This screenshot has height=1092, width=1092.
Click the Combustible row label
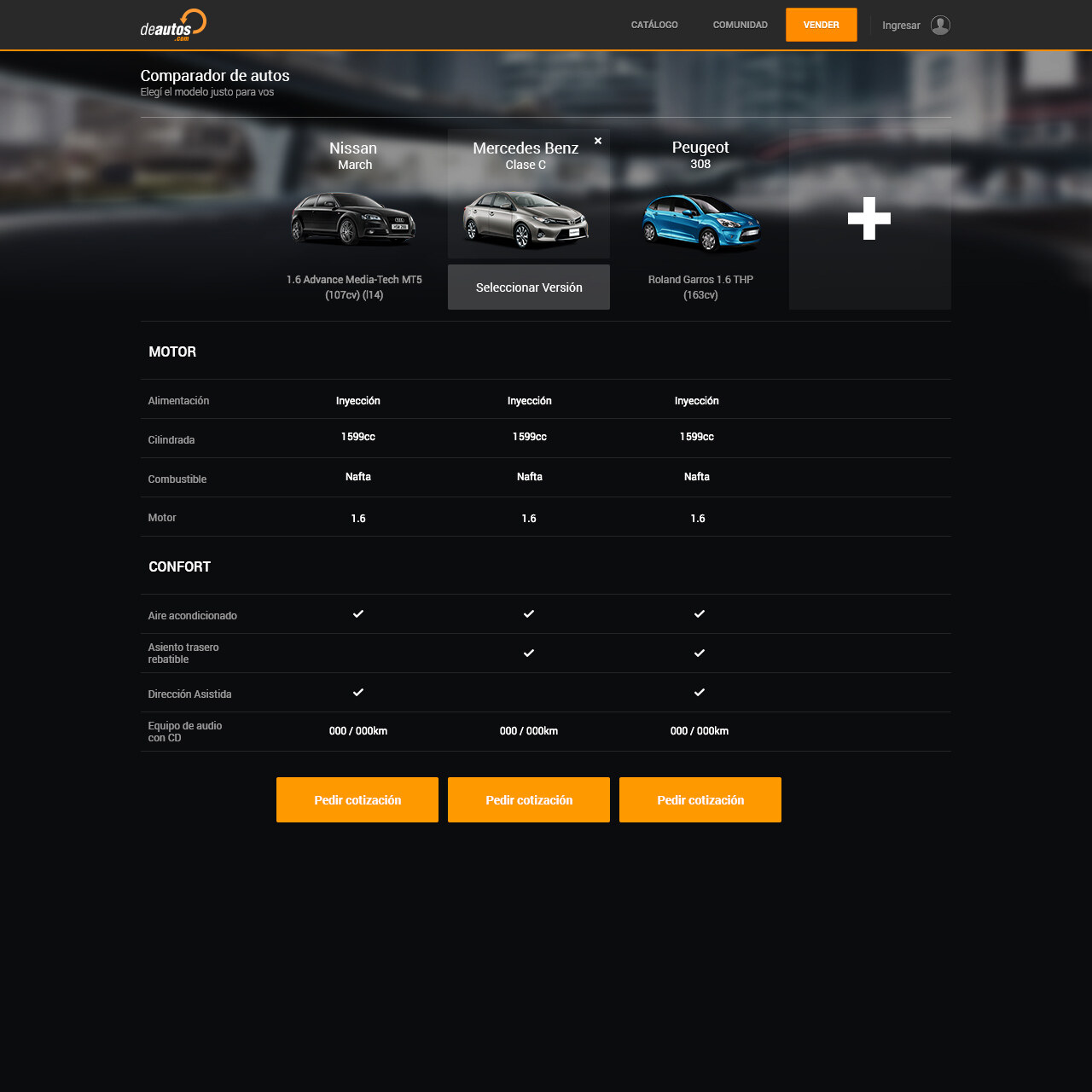[x=177, y=479]
